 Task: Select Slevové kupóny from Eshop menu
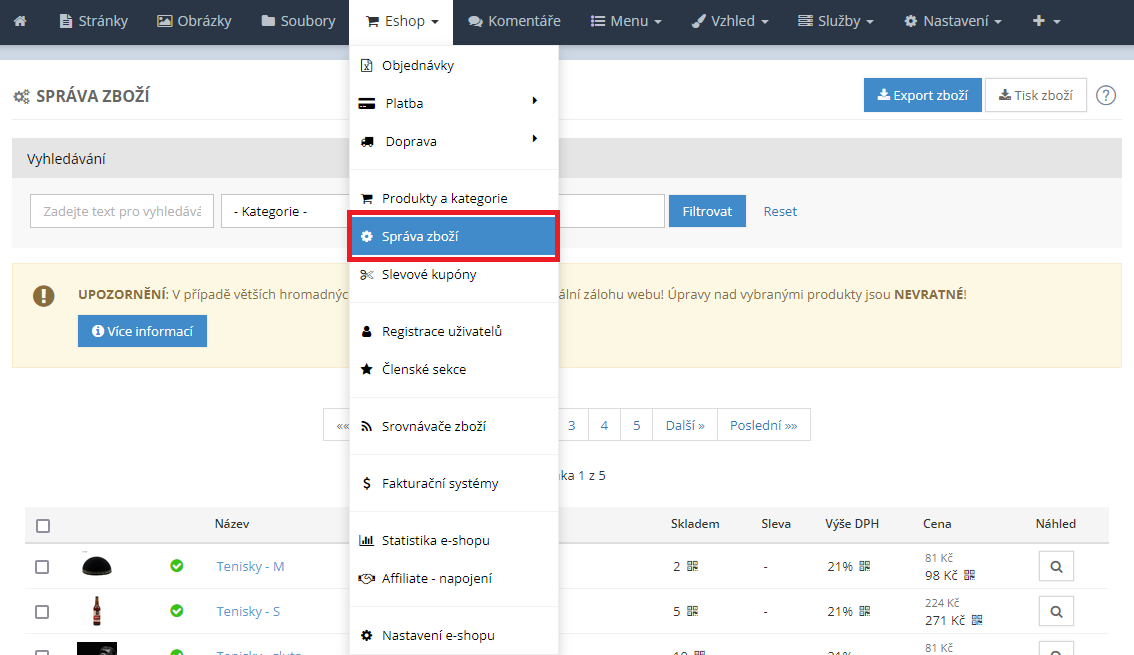pos(429,274)
